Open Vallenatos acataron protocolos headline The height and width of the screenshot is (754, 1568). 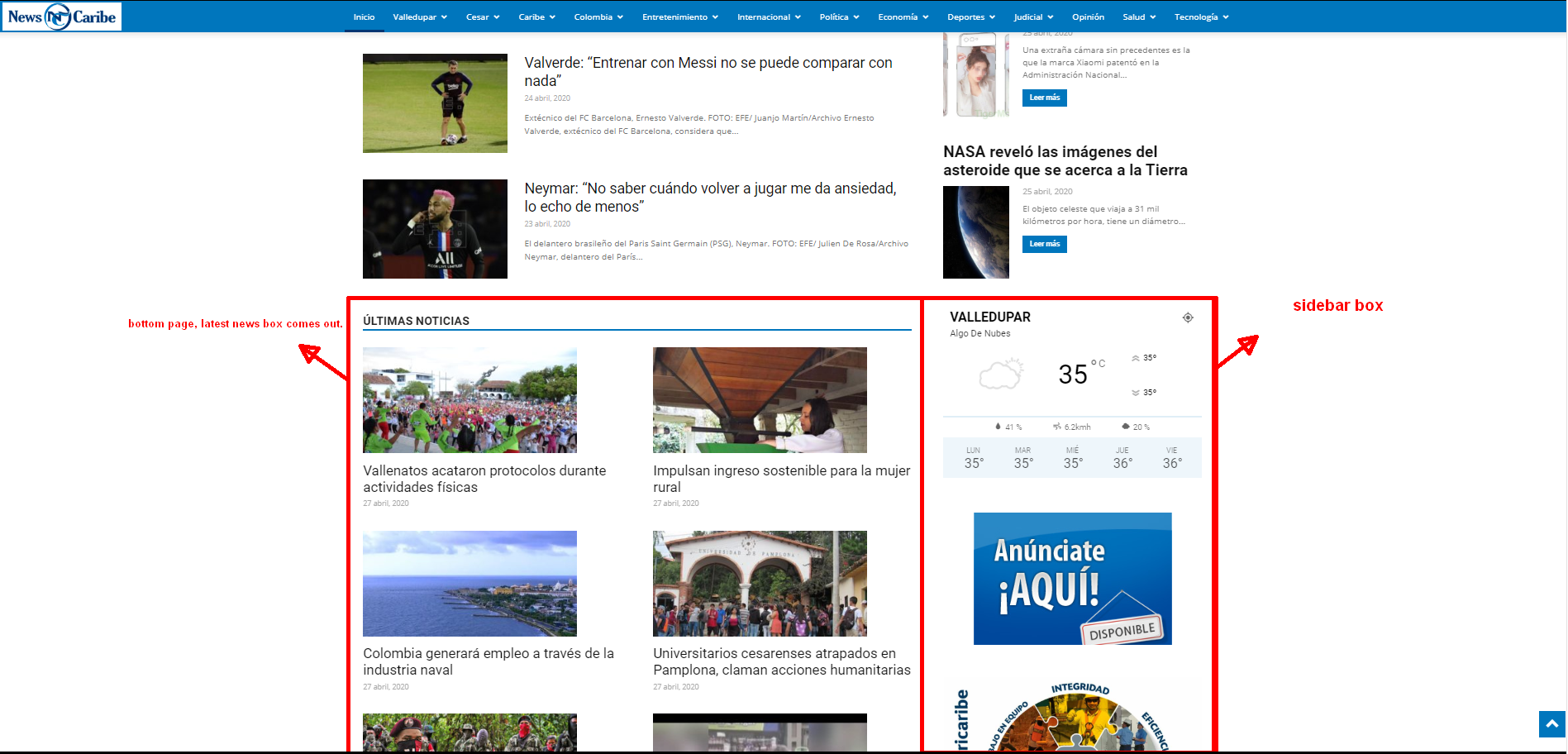[484, 479]
